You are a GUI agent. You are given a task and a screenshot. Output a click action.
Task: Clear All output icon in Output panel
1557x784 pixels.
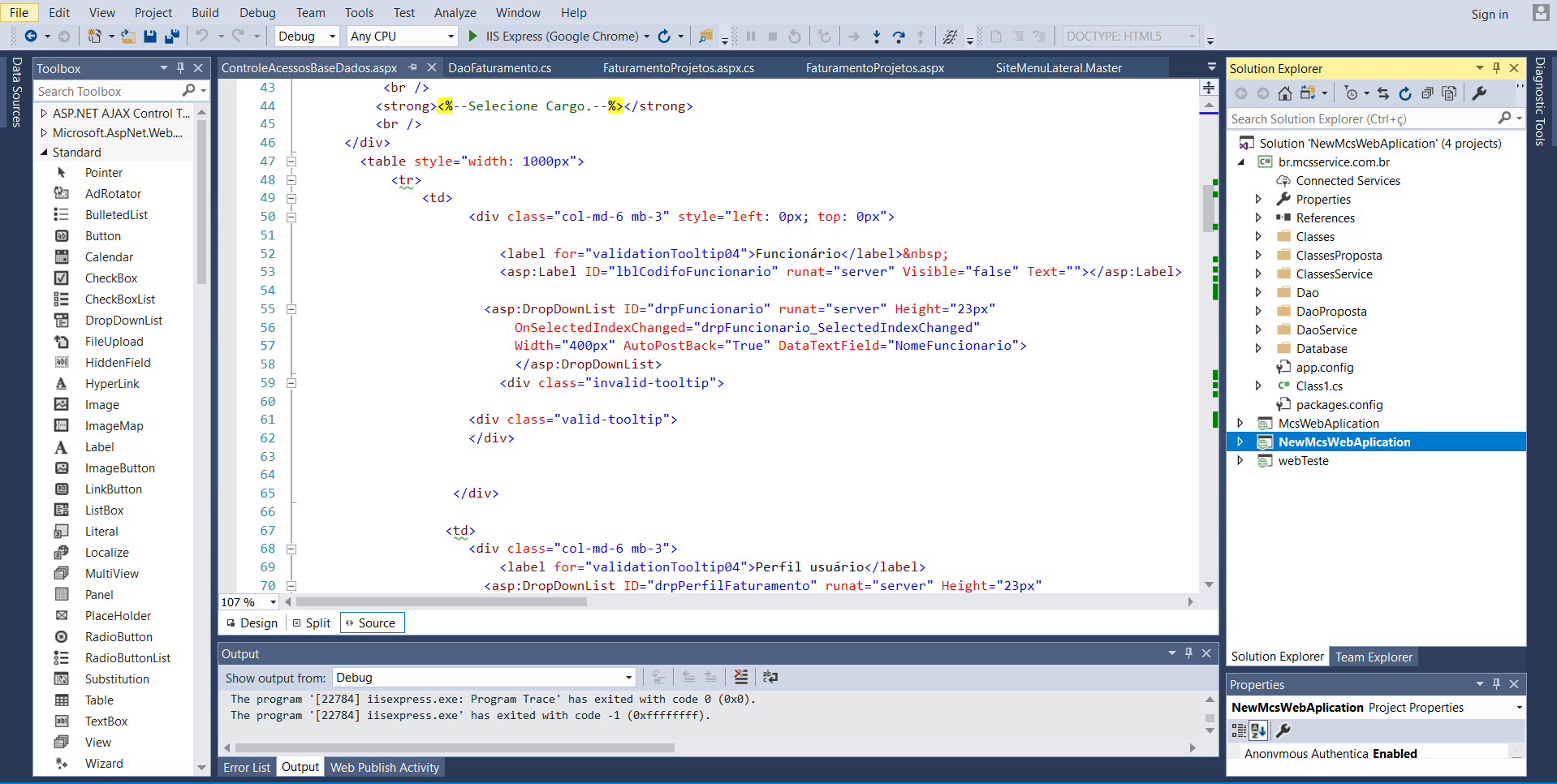pos(740,677)
